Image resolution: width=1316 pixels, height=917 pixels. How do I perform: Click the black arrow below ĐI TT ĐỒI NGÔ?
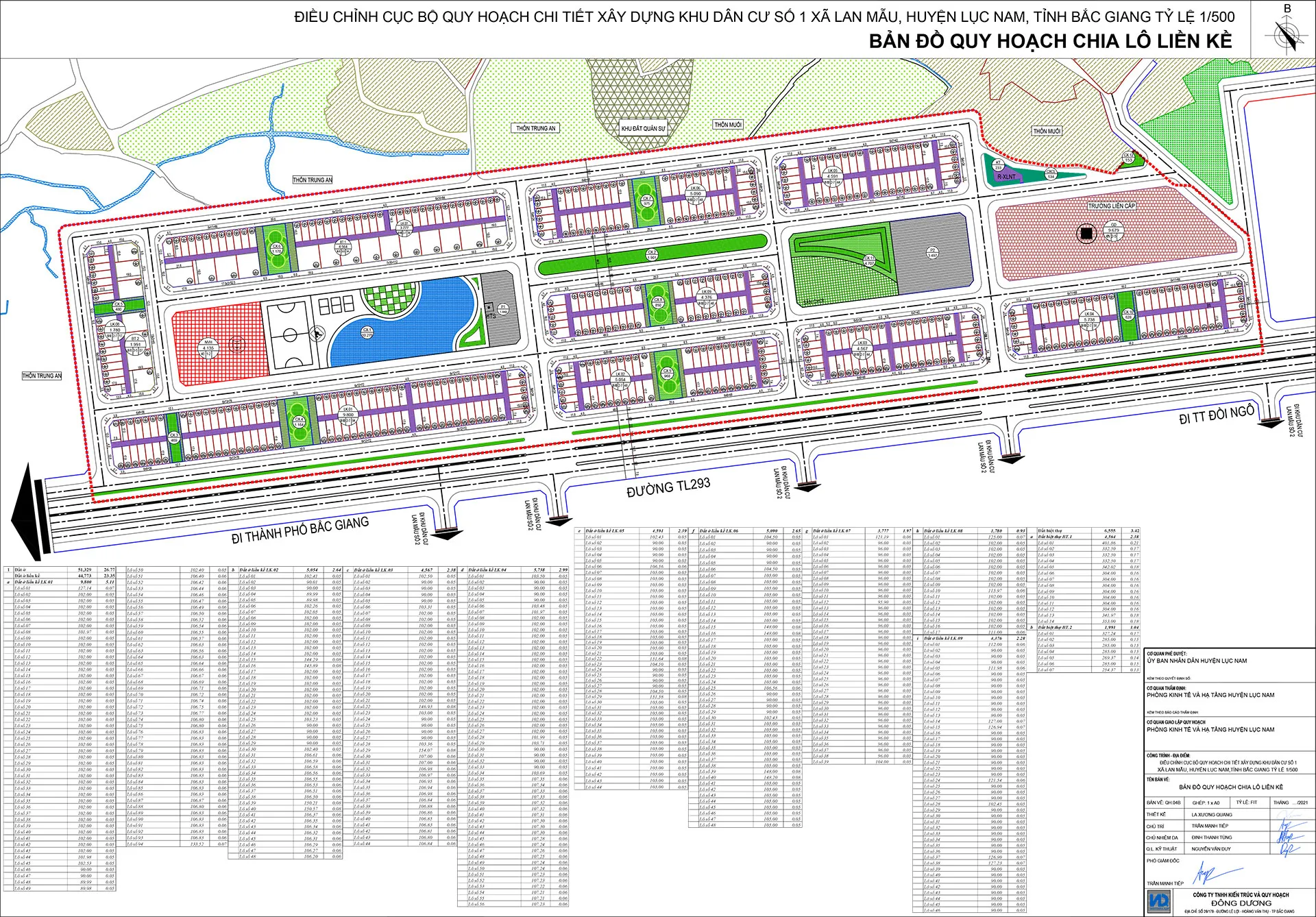click(x=1270, y=423)
